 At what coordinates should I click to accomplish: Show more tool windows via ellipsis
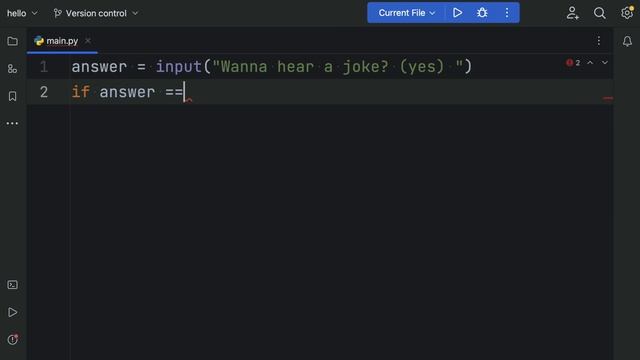[x=12, y=123]
